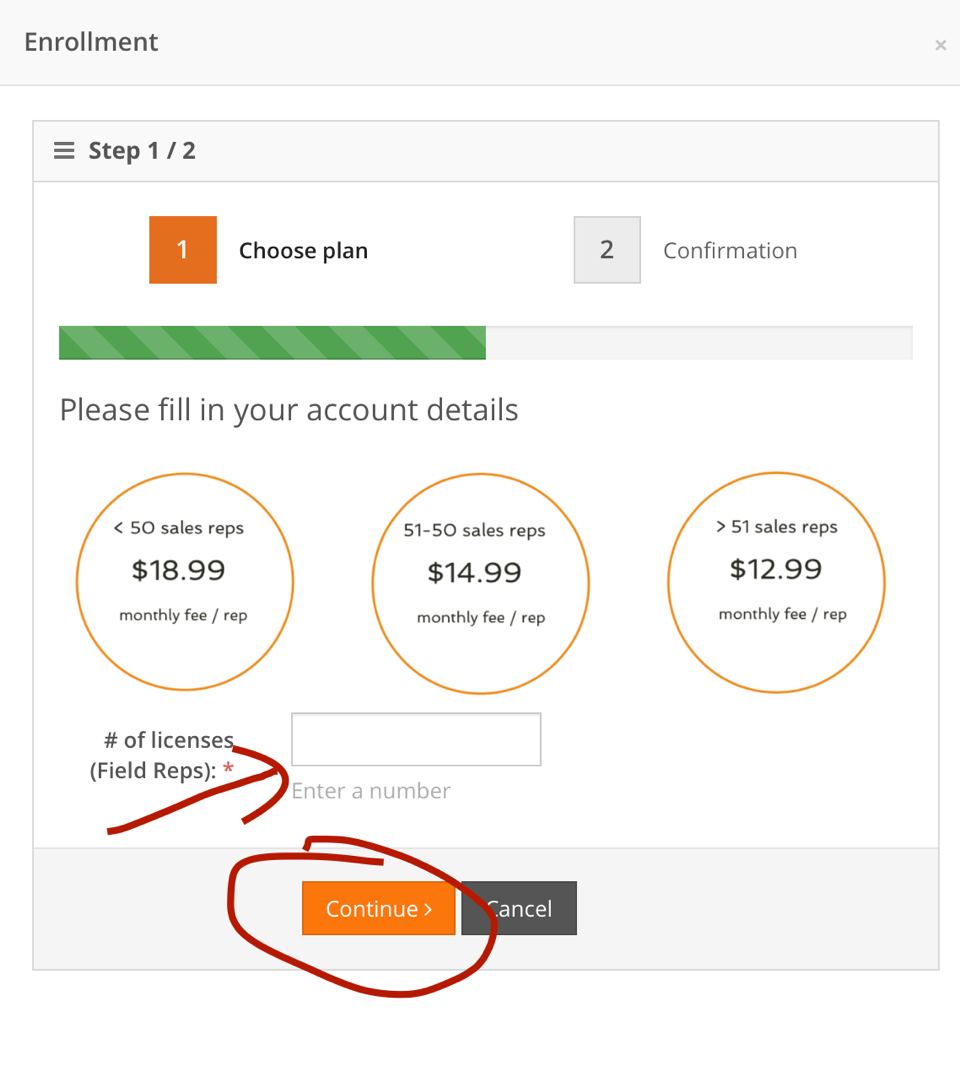Choose the > 51 sales reps plan circle
Screen dimensions: 960x1072
[776, 581]
